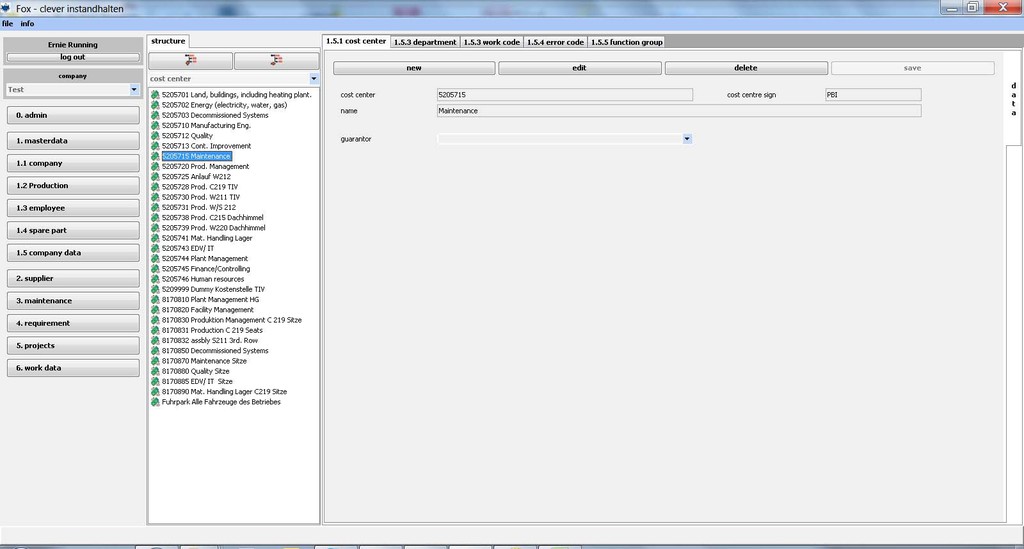Open the 1.5.4 error code tab
The width and height of the screenshot is (1024, 549).
555,42
